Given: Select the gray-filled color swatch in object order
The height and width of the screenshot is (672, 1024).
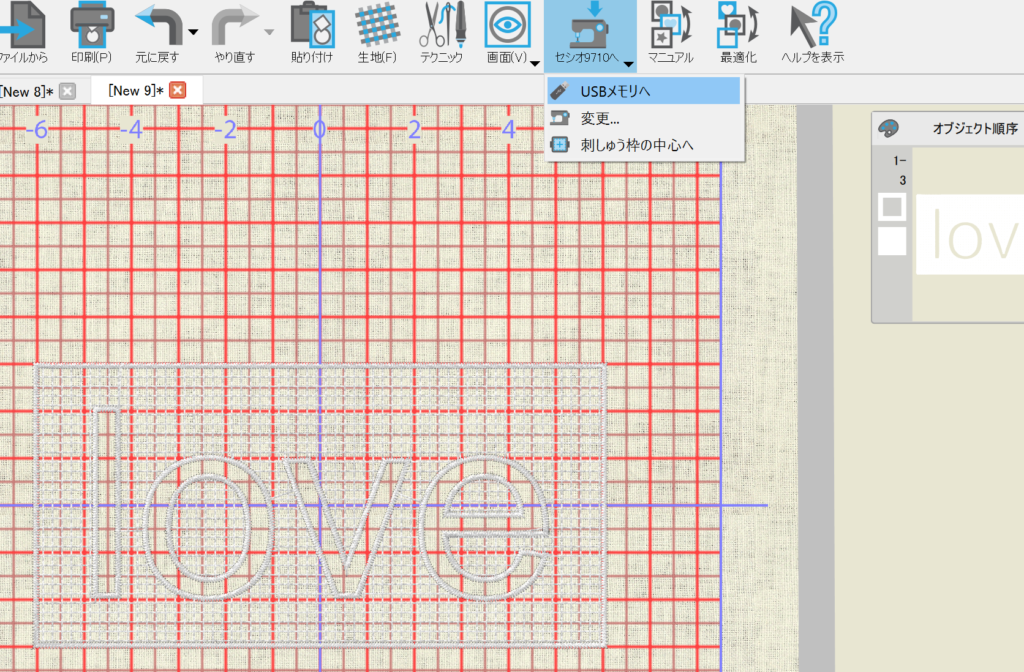Looking at the screenshot, I should (891, 207).
